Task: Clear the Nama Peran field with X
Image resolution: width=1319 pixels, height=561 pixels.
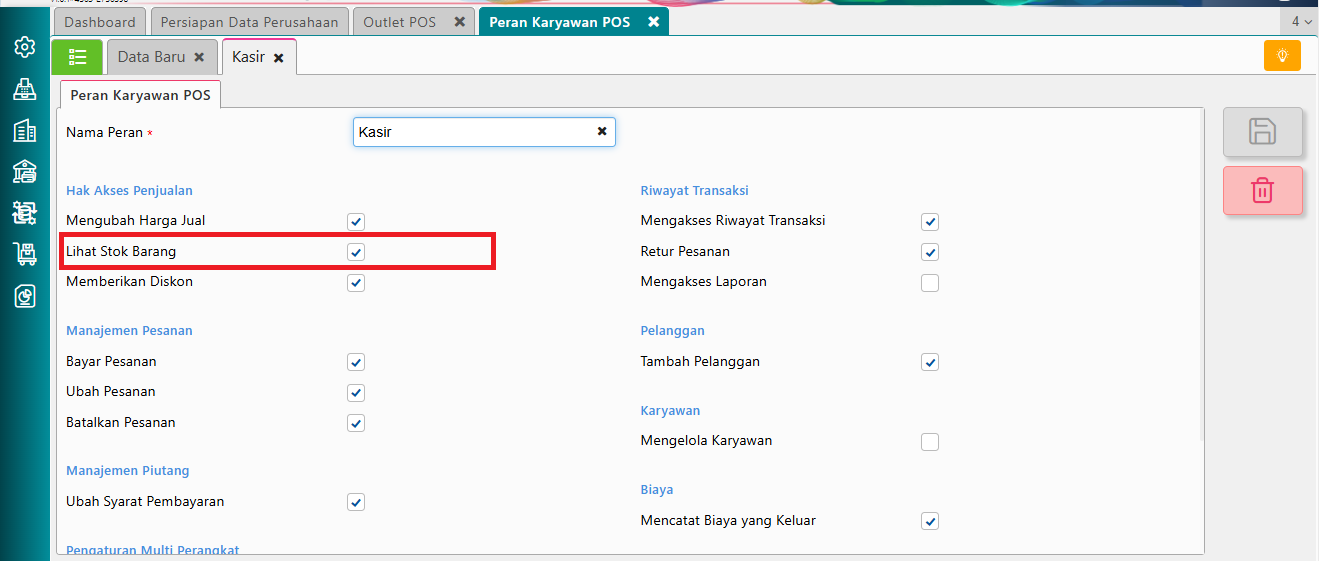Action: pos(602,131)
